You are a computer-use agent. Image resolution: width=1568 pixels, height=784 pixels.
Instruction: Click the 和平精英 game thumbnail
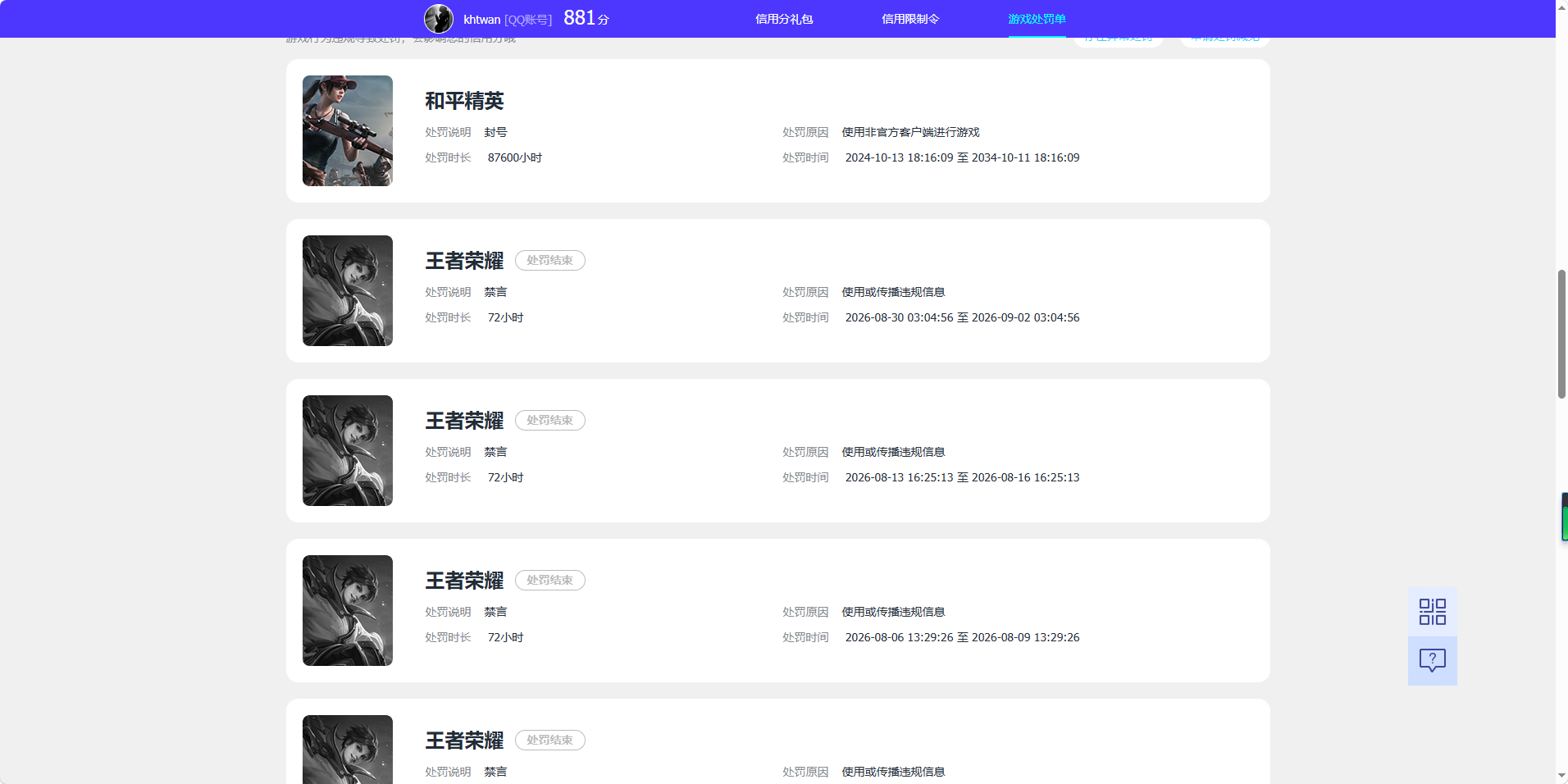pyautogui.click(x=348, y=130)
